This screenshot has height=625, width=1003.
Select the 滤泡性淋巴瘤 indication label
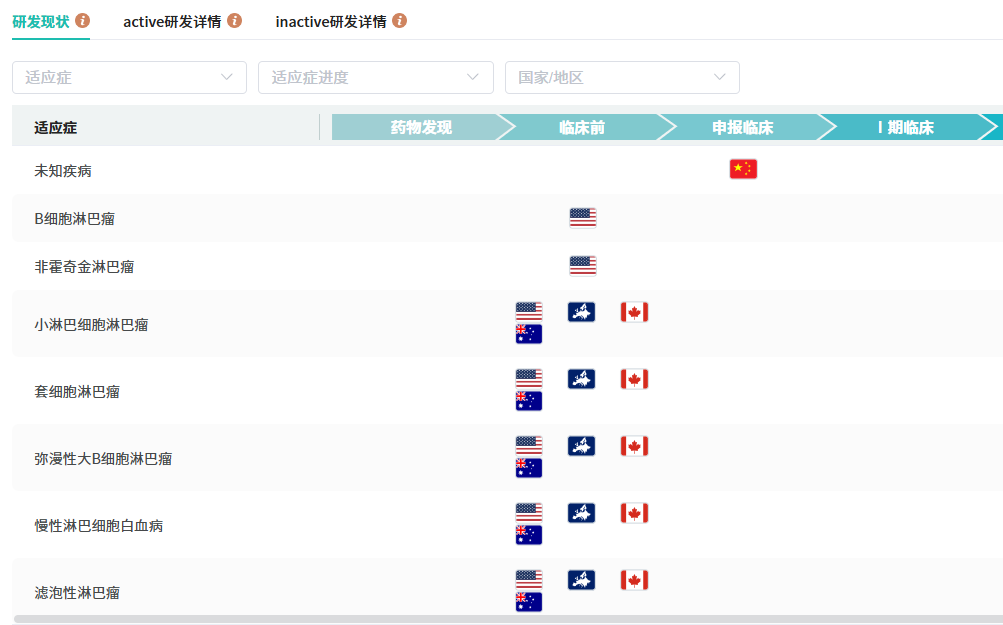pos(77,593)
